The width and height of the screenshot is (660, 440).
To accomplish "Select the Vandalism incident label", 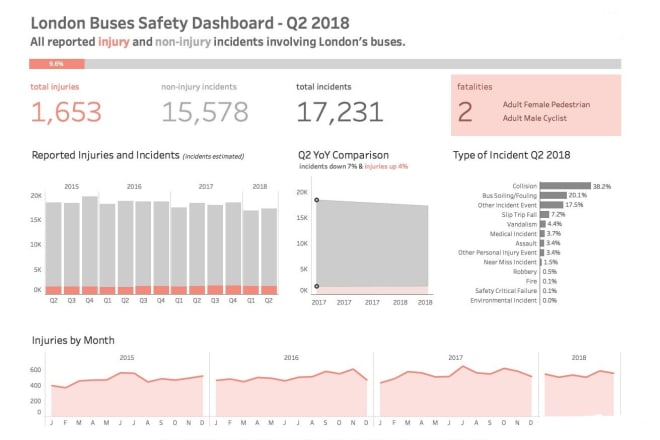I will coord(522,224).
